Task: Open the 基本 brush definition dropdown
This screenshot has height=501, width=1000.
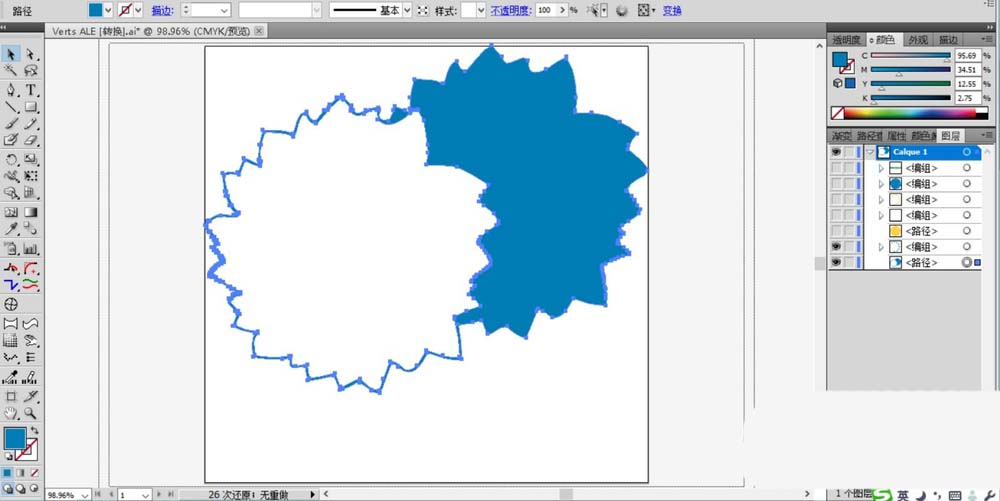Action: pyautogui.click(x=406, y=10)
